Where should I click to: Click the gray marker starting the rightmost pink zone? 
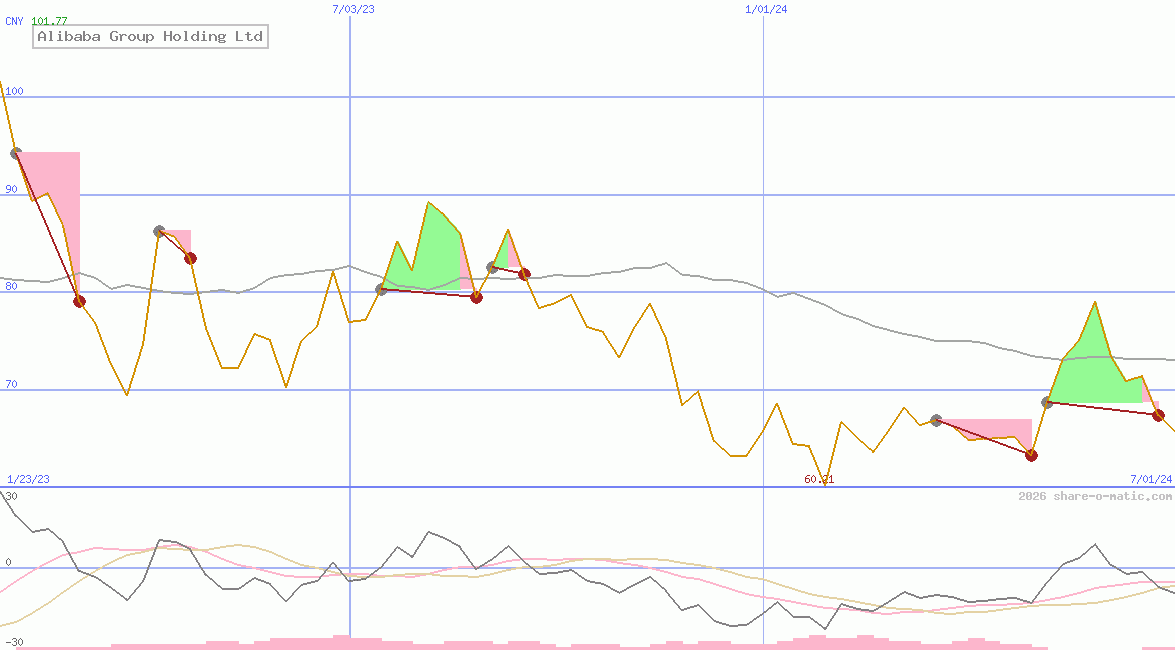(x=936, y=419)
